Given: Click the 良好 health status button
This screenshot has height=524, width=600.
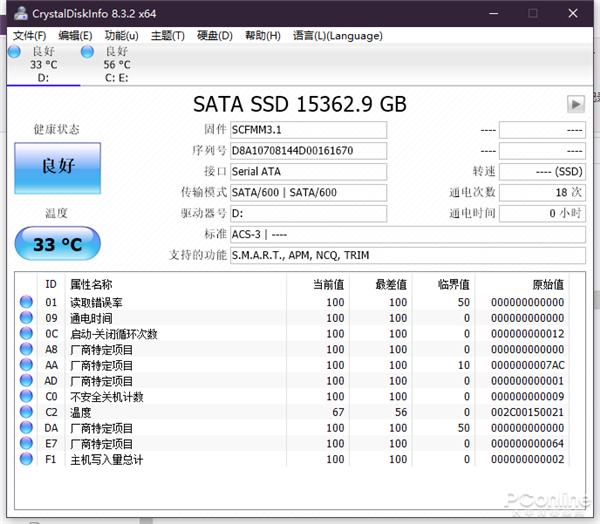Looking at the screenshot, I should coord(57,168).
